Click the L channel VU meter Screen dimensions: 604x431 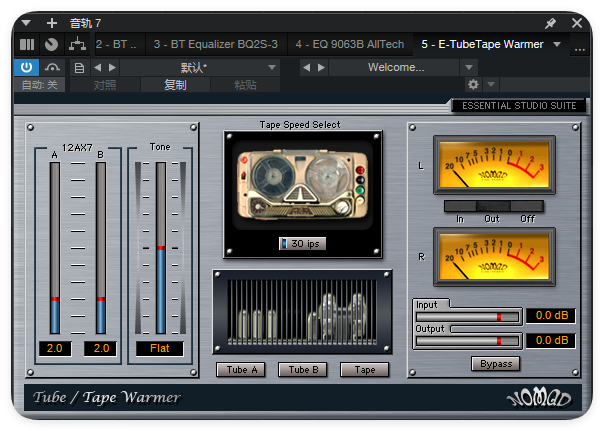point(494,165)
